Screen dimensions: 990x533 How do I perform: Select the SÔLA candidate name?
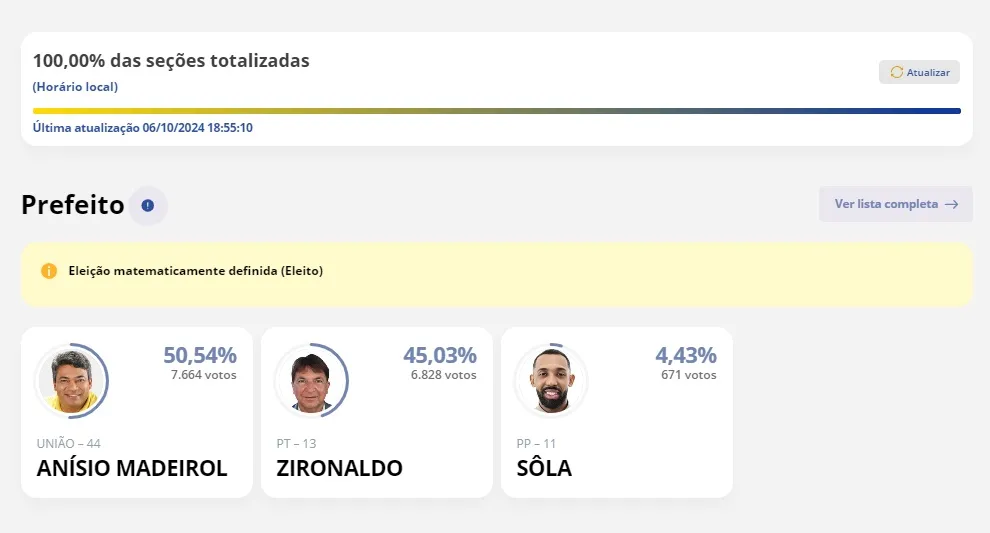click(x=544, y=467)
